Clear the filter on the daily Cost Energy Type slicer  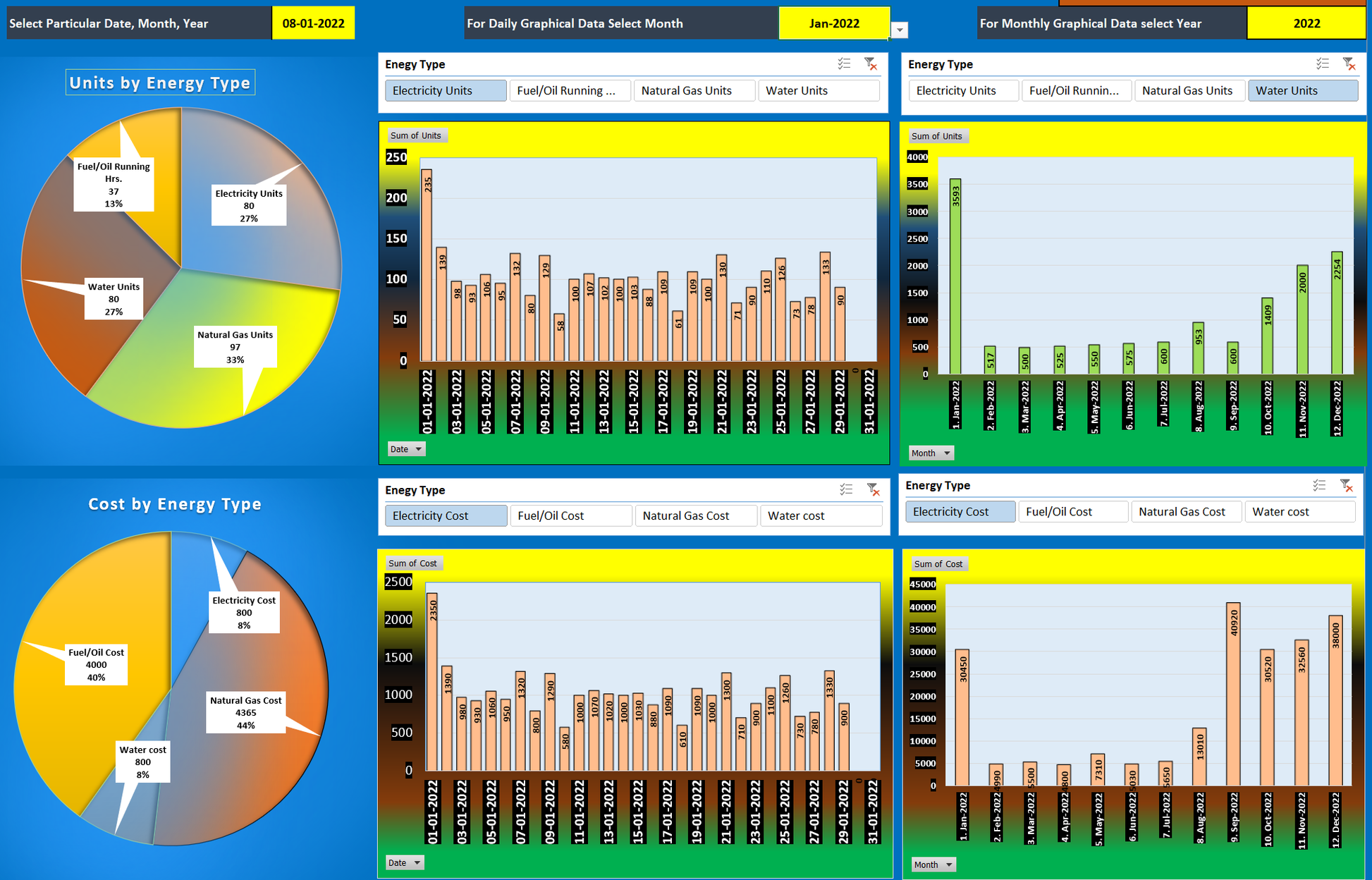point(874,489)
